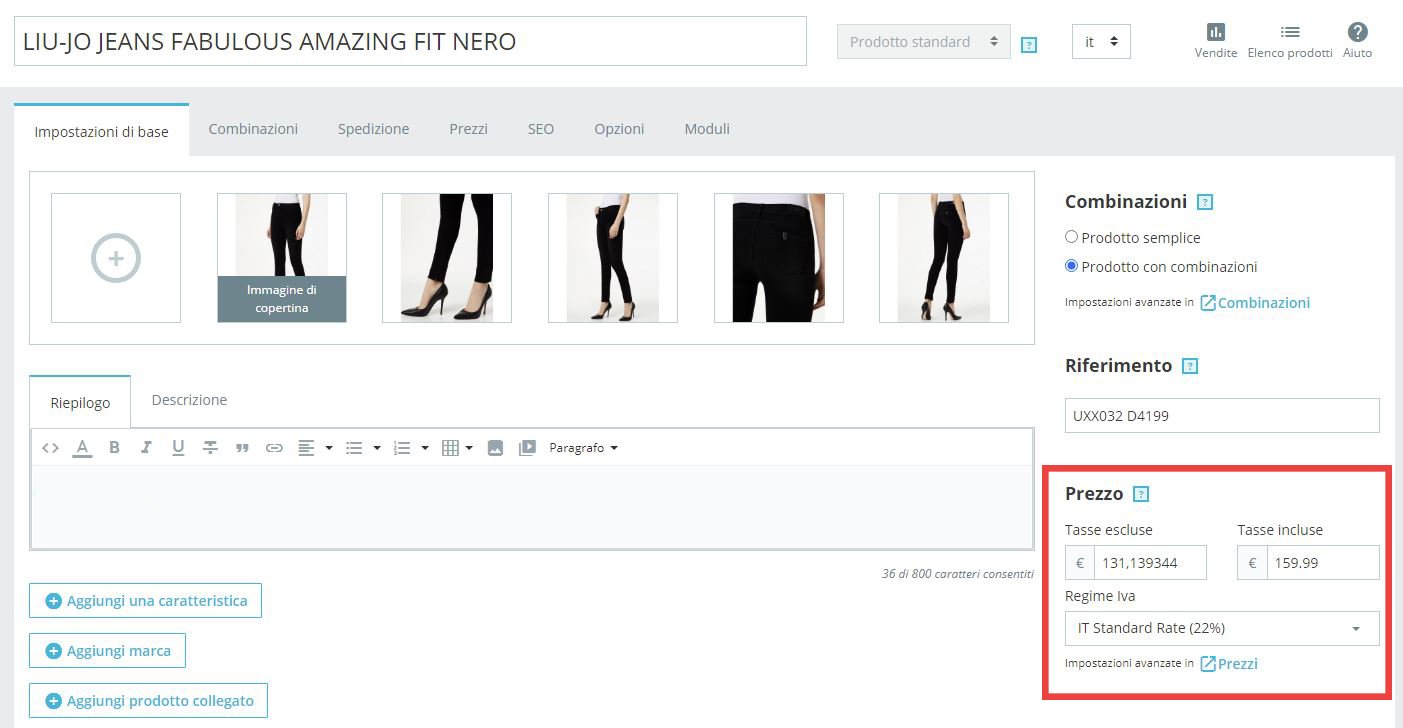
Task: Click the product name field
Action: pyautogui.click(x=410, y=42)
